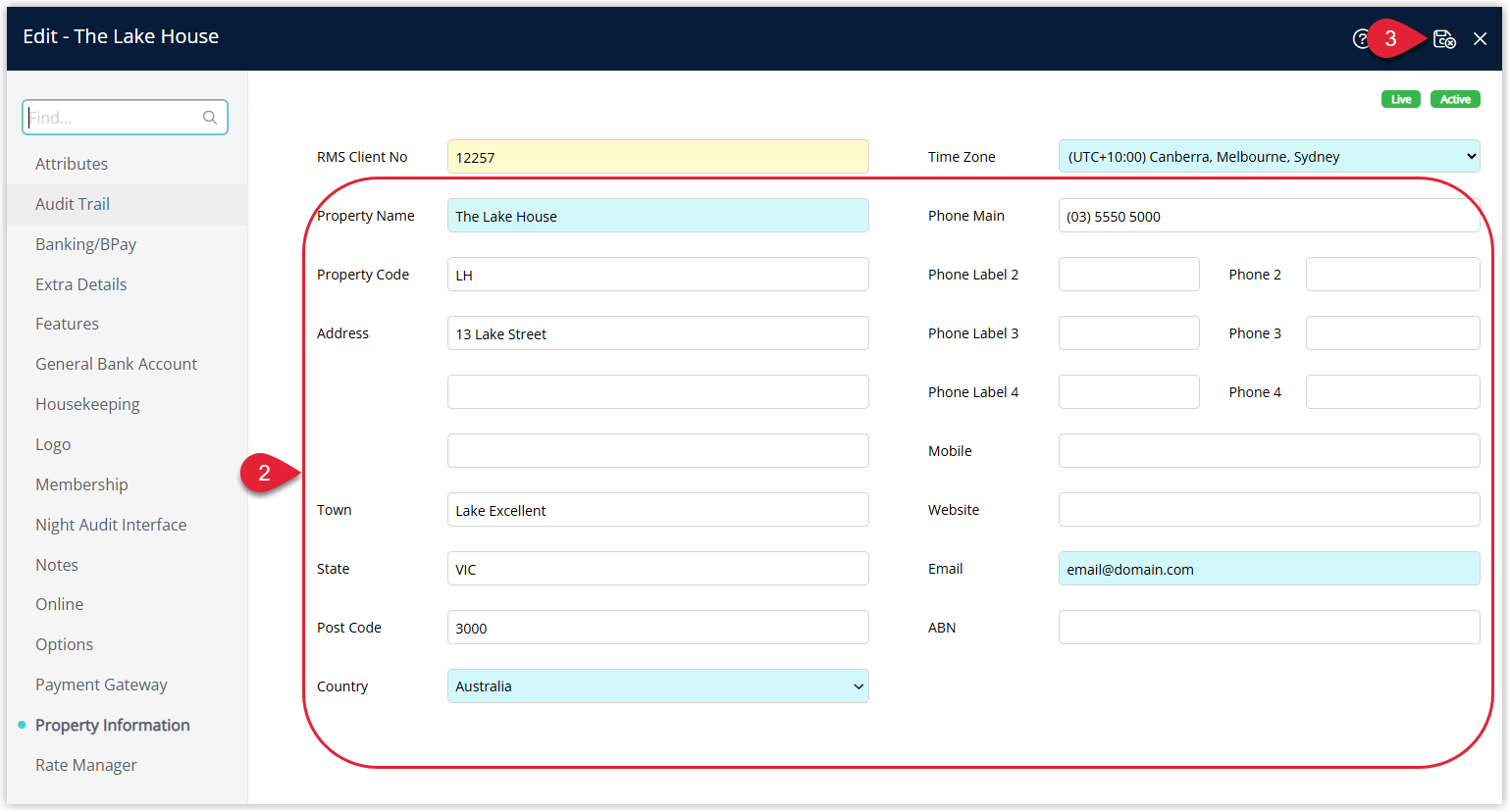Viewport: 1510px width, 812px height.
Task: Open Logo section
Action: (x=53, y=444)
